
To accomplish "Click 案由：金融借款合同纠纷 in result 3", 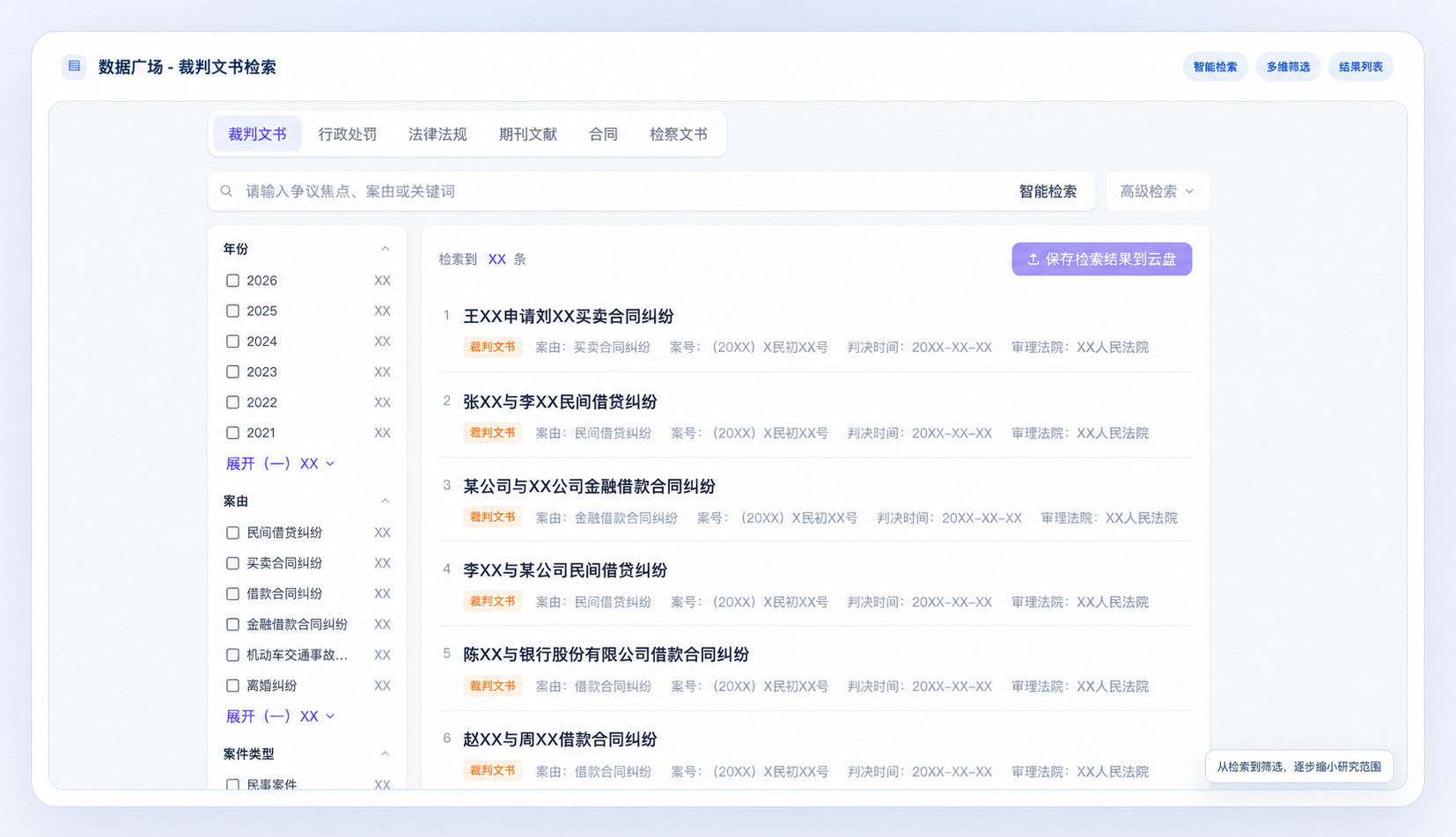I will (x=607, y=518).
